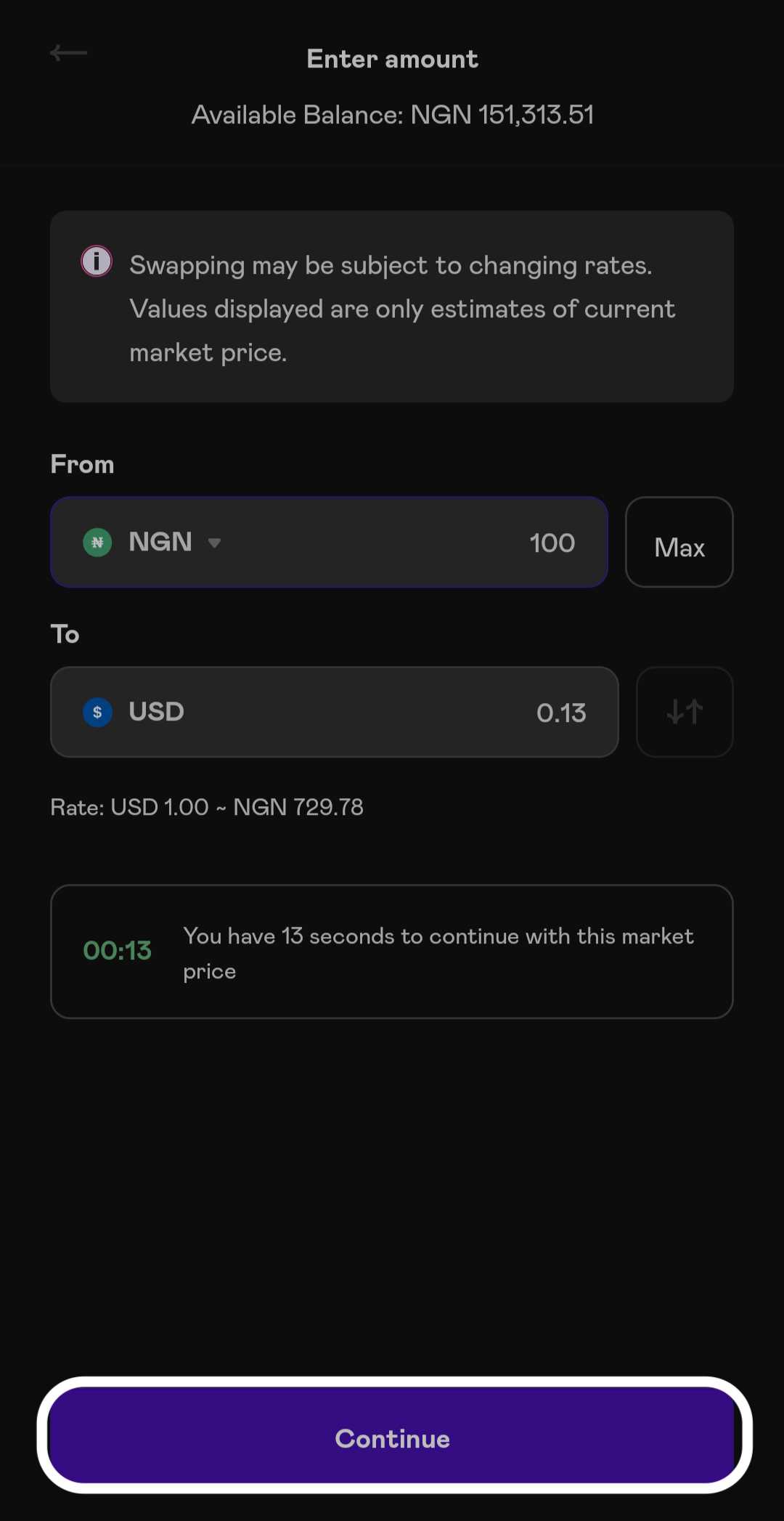The height and width of the screenshot is (1521, 784).
Task: Tap the 00:13 countdown timer
Action: pos(117,950)
